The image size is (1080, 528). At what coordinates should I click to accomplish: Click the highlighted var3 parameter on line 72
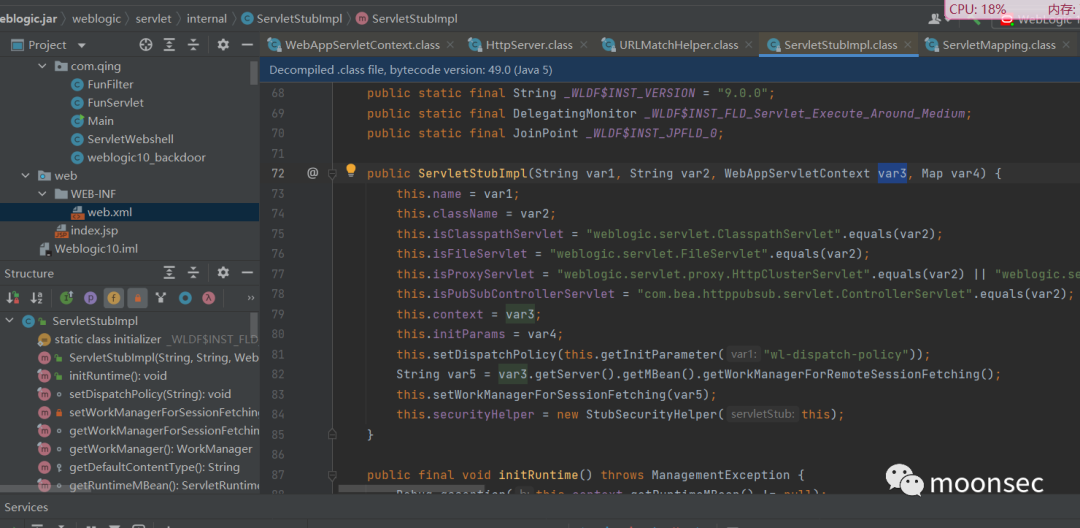pos(892,173)
